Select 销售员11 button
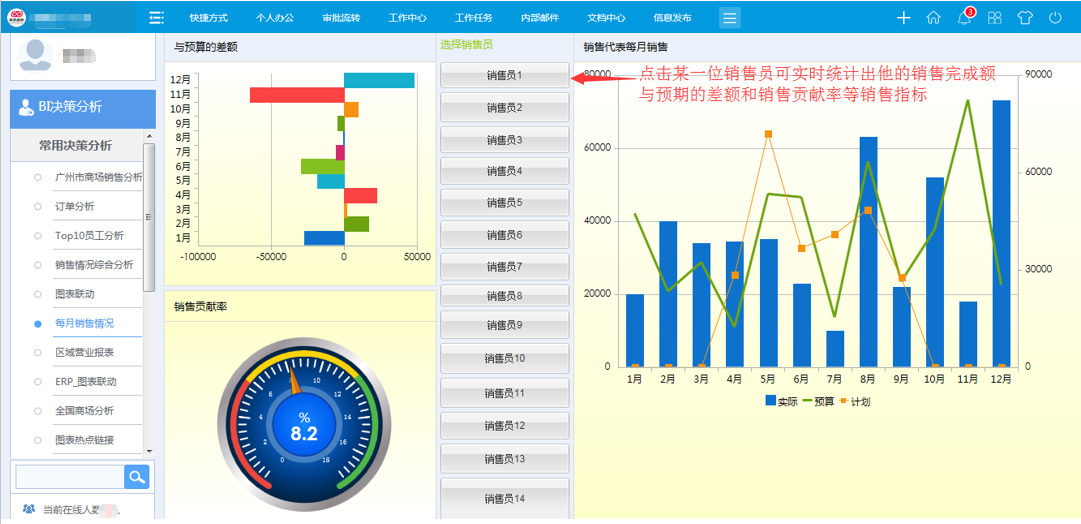The height and width of the screenshot is (524, 1081). (x=505, y=393)
